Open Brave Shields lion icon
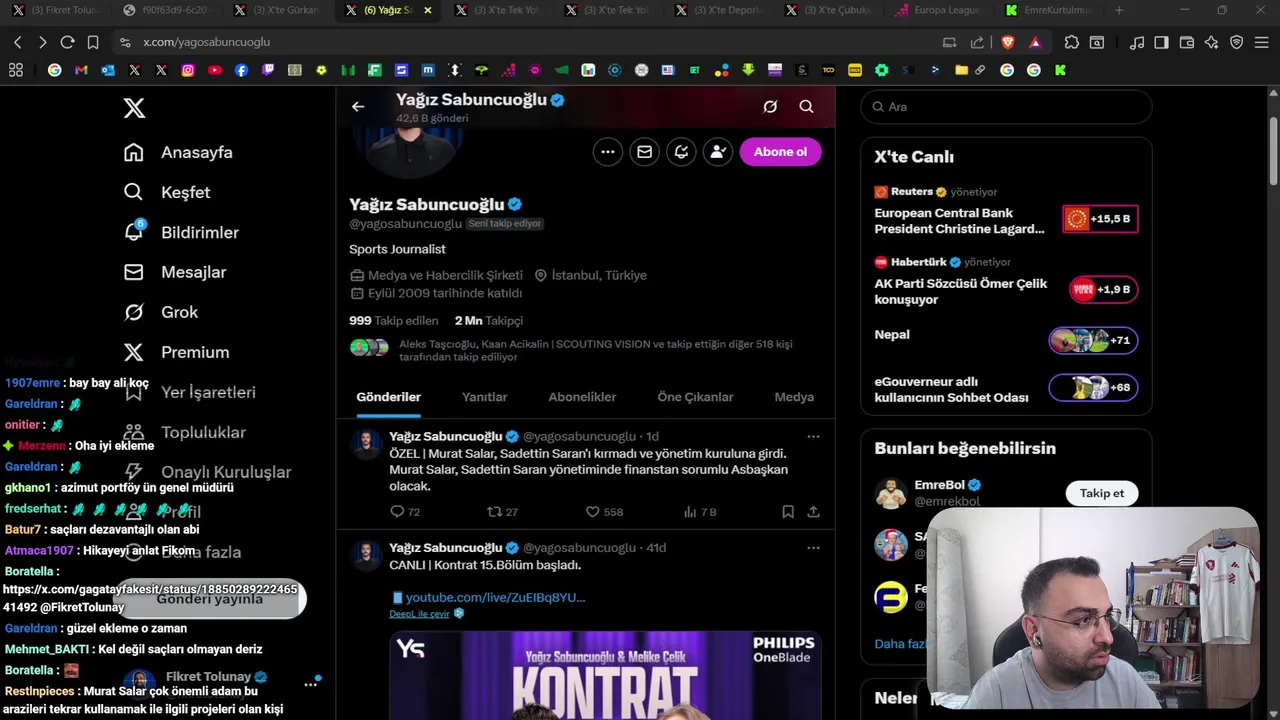This screenshot has height=720, width=1280. coord(1008,42)
